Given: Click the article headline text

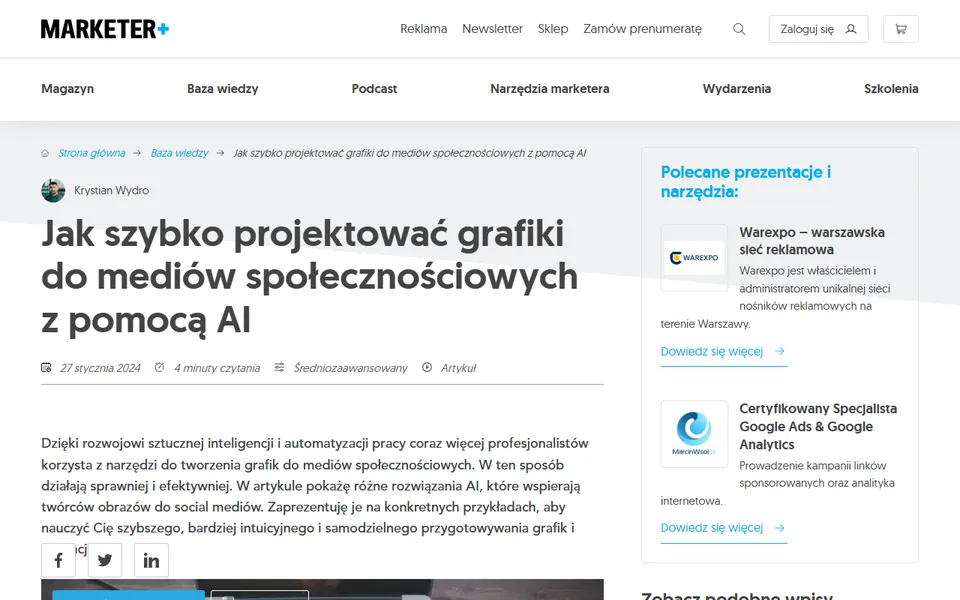Looking at the screenshot, I should pos(309,277).
